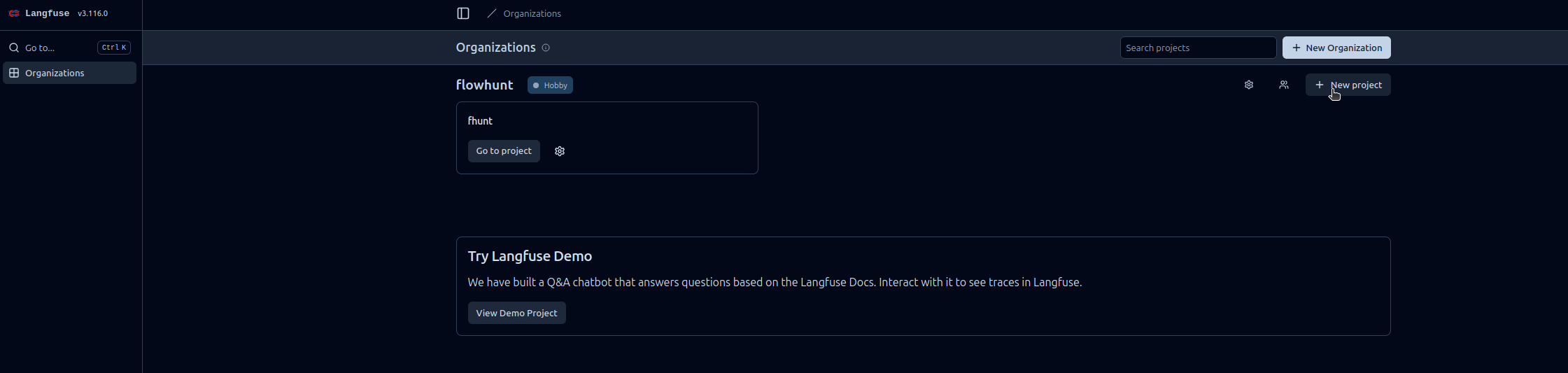Click the Organizations breadcrumb link
The height and width of the screenshot is (373, 1568).
pos(532,13)
